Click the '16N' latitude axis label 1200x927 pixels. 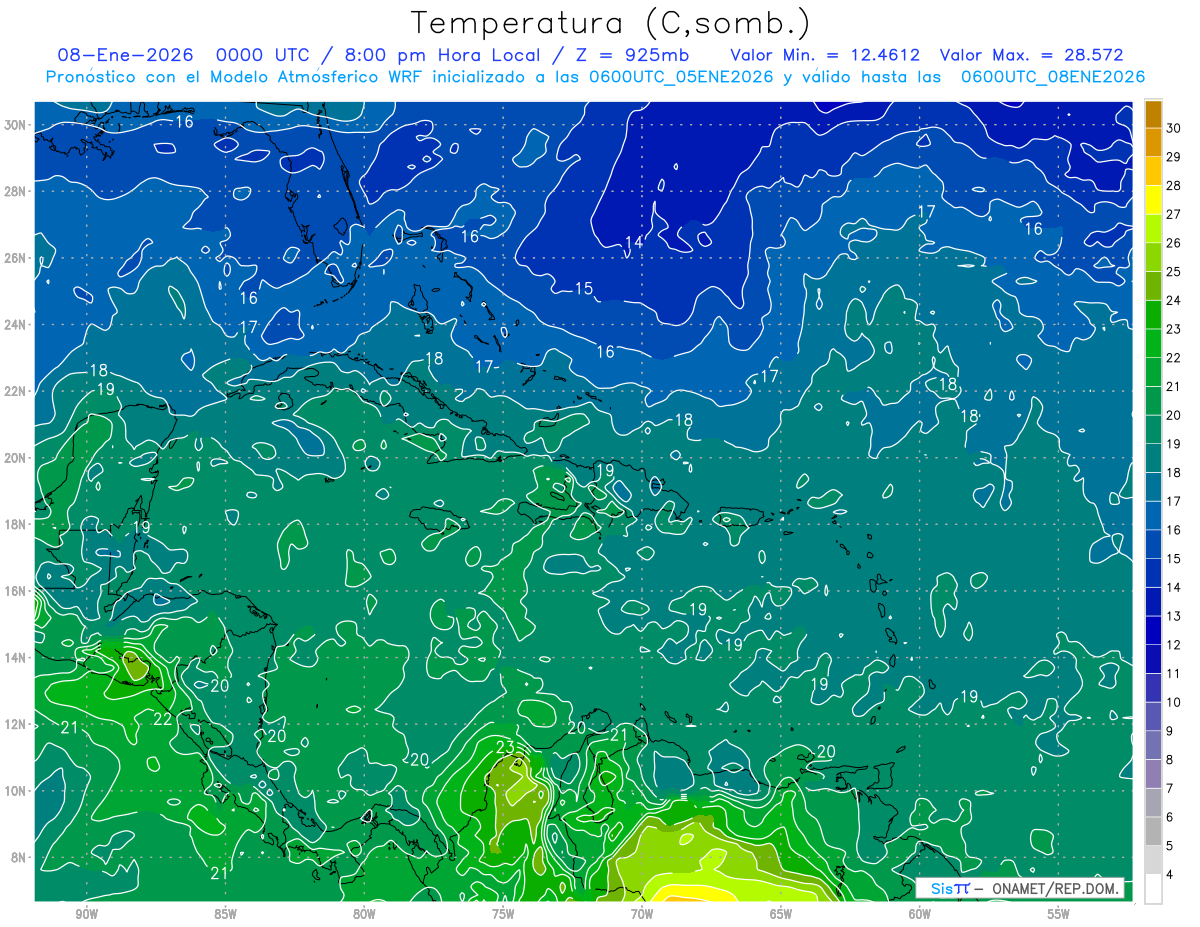pos(17,591)
